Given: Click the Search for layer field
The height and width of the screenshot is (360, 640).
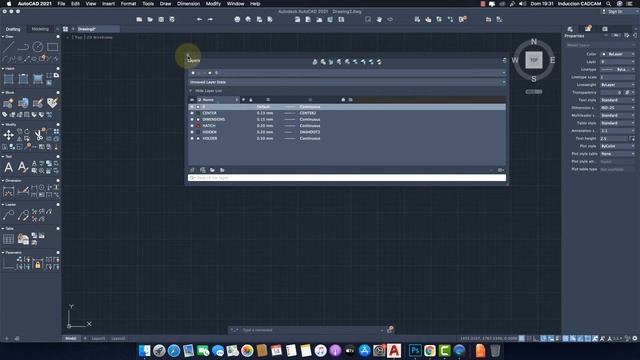Looking at the screenshot, I should 347,178.
